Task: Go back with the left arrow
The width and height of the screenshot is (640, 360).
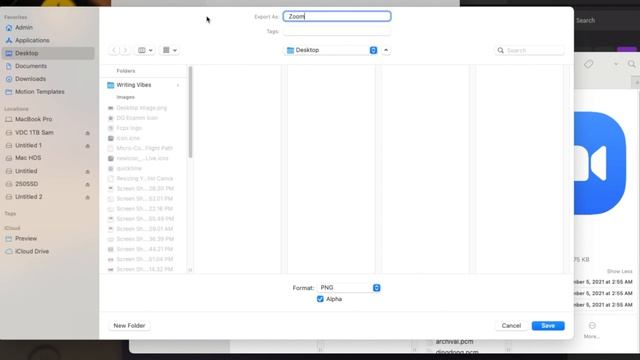Action: coord(114,50)
